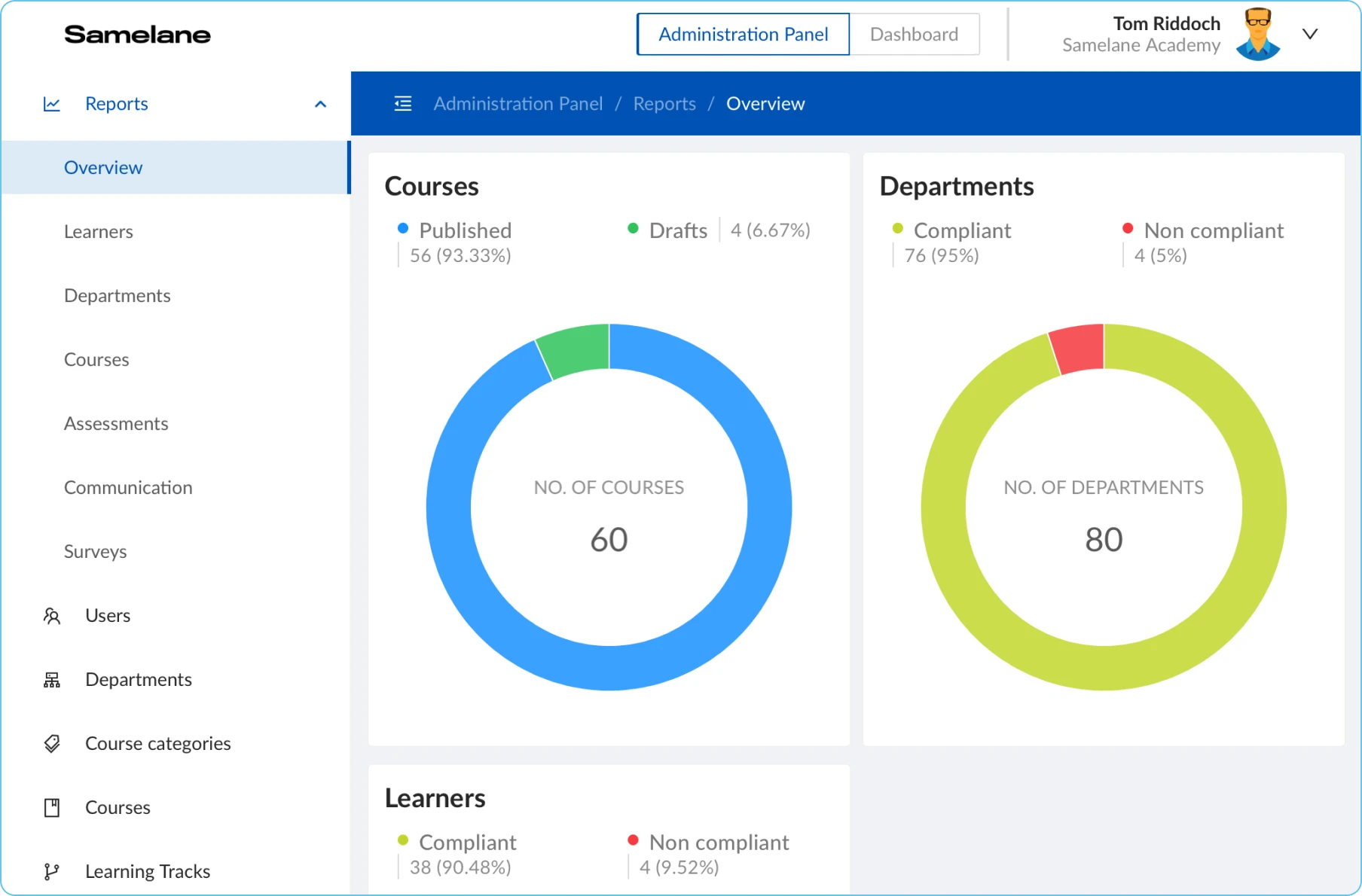Go to Surveys report
This screenshot has height=896, width=1362.
[96, 552]
